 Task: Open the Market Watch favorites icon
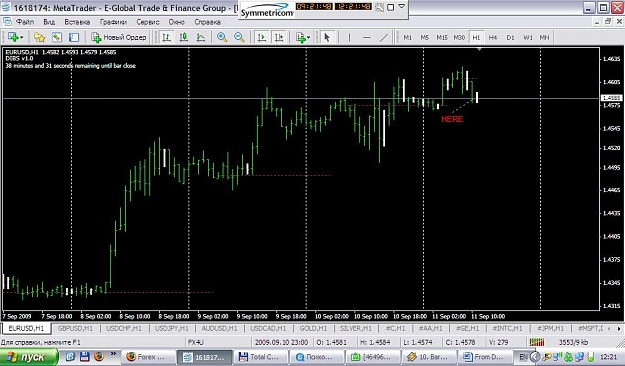point(39,37)
